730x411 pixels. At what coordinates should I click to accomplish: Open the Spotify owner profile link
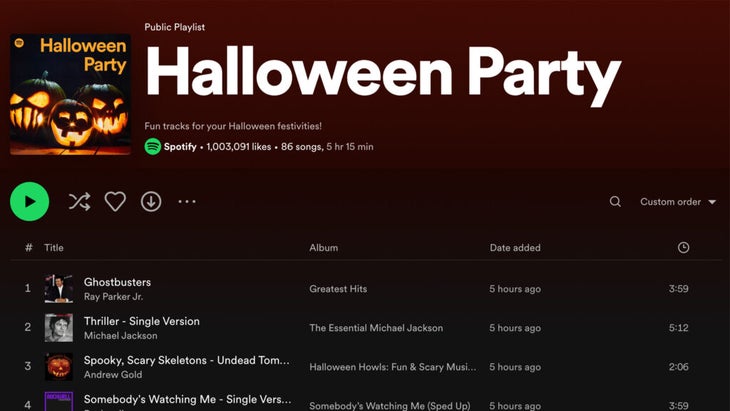pos(180,147)
